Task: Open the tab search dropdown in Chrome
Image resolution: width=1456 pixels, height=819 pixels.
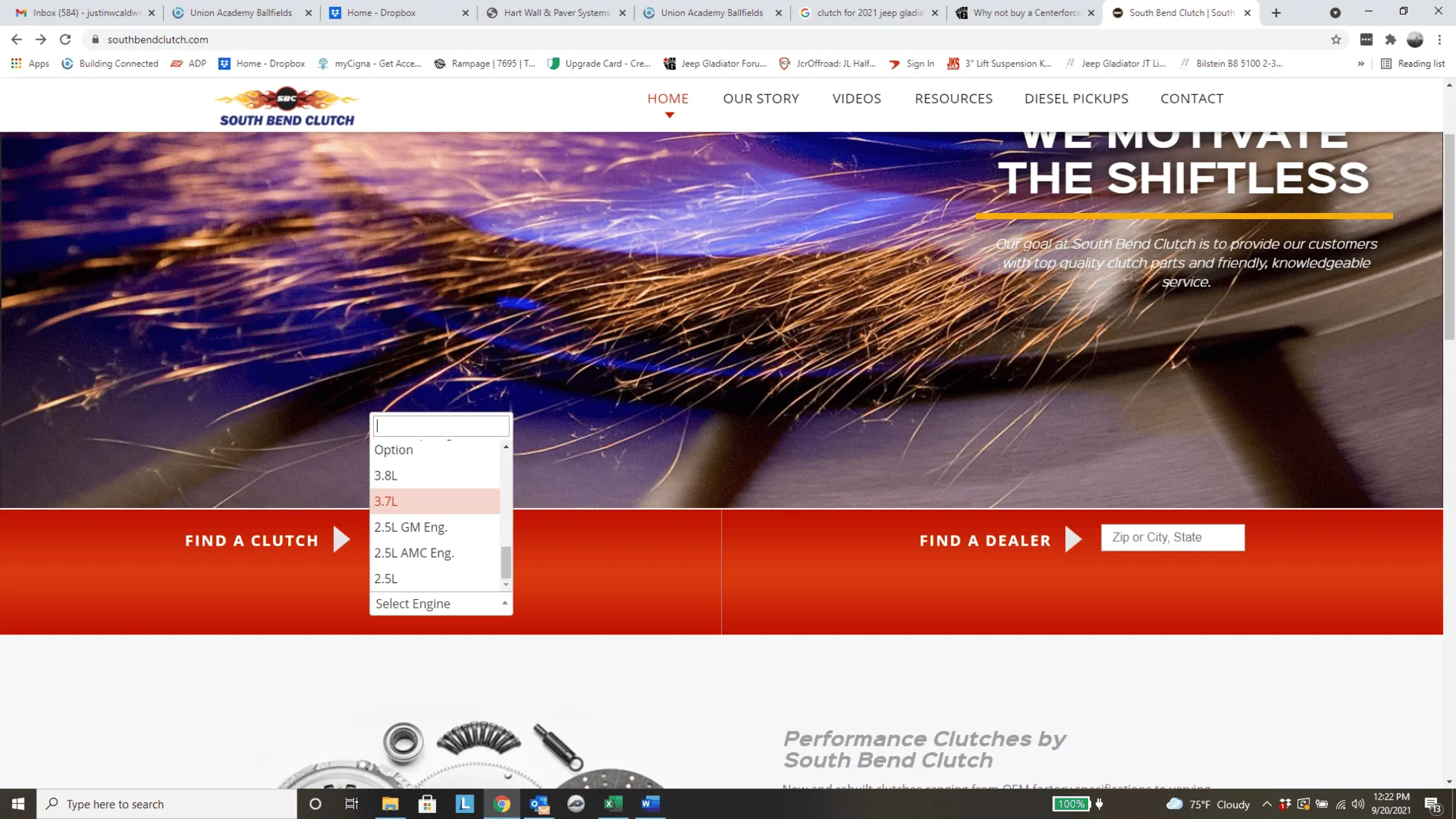Action: pyautogui.click(x=1335, y=12)
